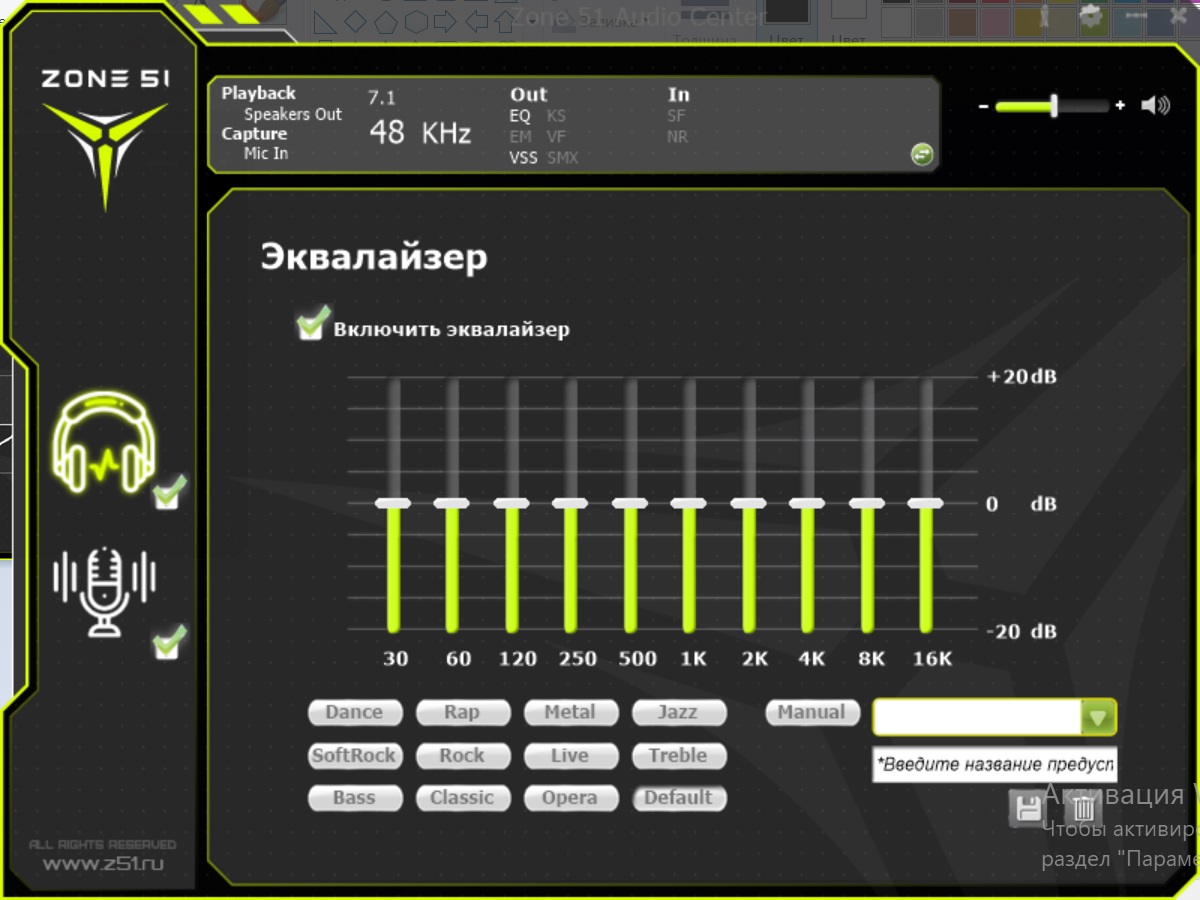
Task: Click the 250 Hz band slider handle
Action: coord(571,503)
